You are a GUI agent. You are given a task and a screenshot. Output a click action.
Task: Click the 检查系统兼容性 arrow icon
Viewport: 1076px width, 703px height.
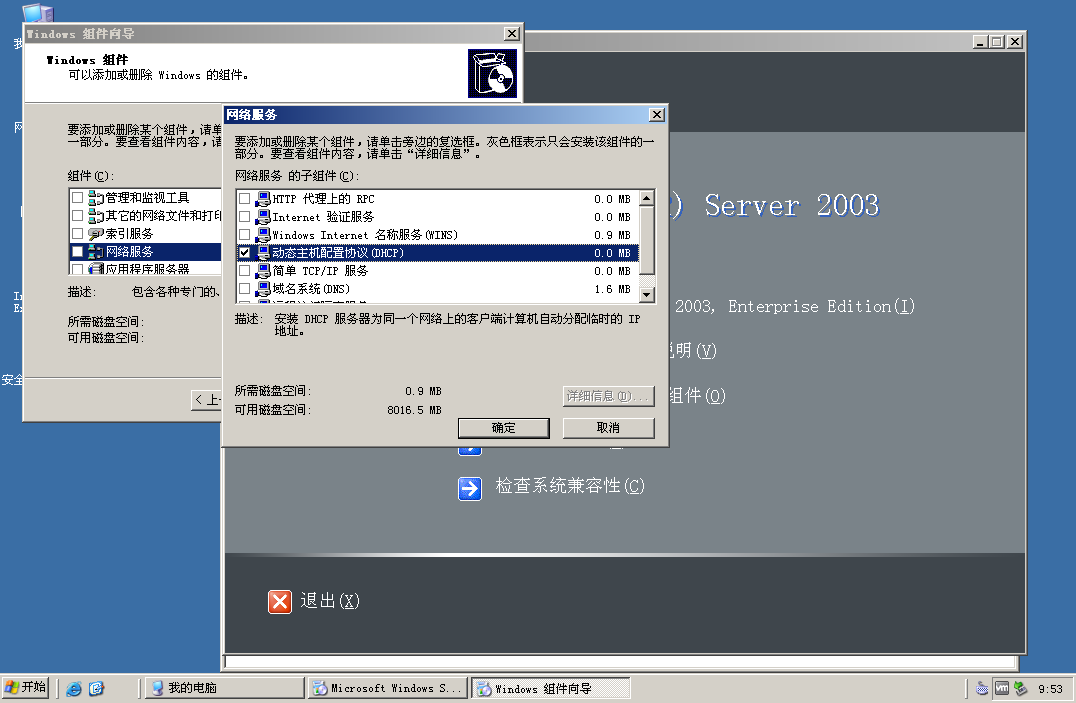[x=470, y=489]
